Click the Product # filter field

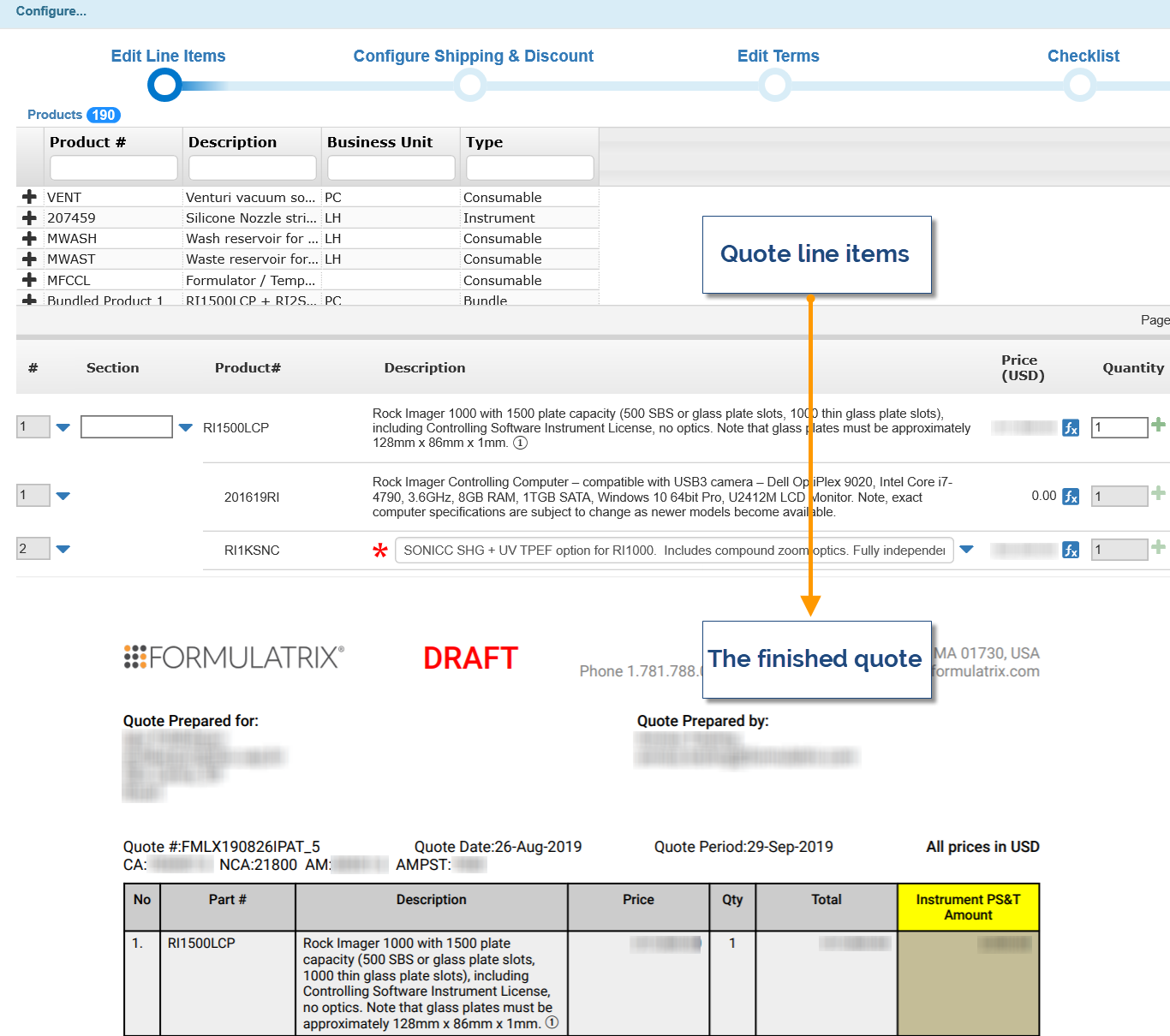[113, 168]
